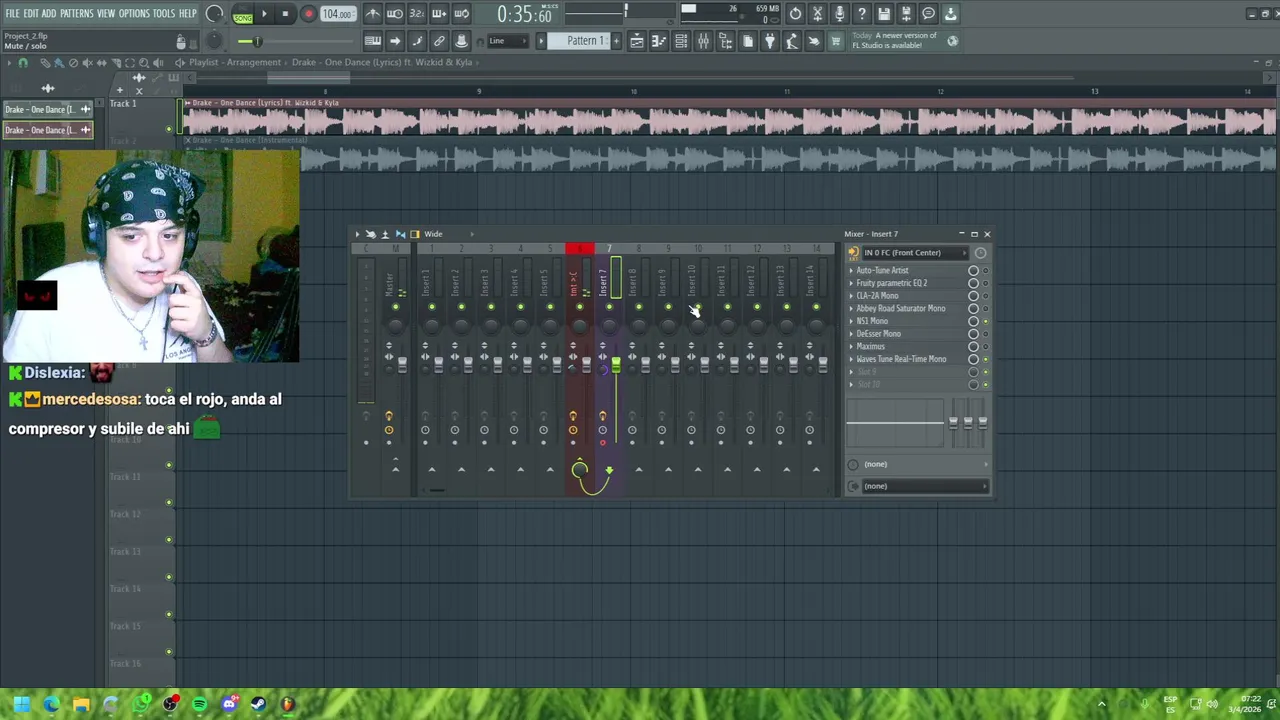Open the PATTERNS menu
This screenshot has width=1280, height=720.
76,14
